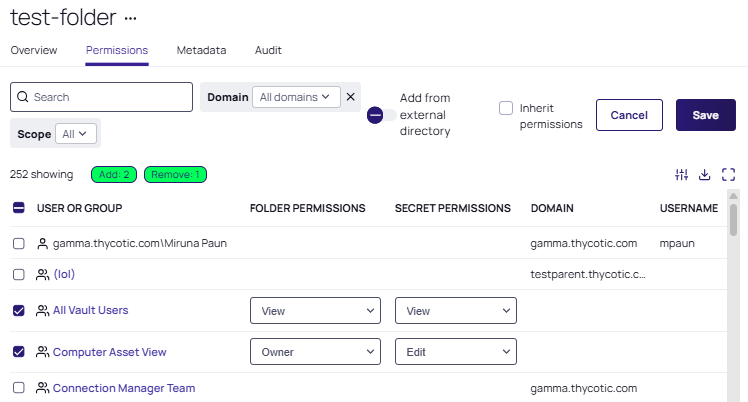Switch to the Metadata tab
Screen dimensions: 748x402
point(201,50)
